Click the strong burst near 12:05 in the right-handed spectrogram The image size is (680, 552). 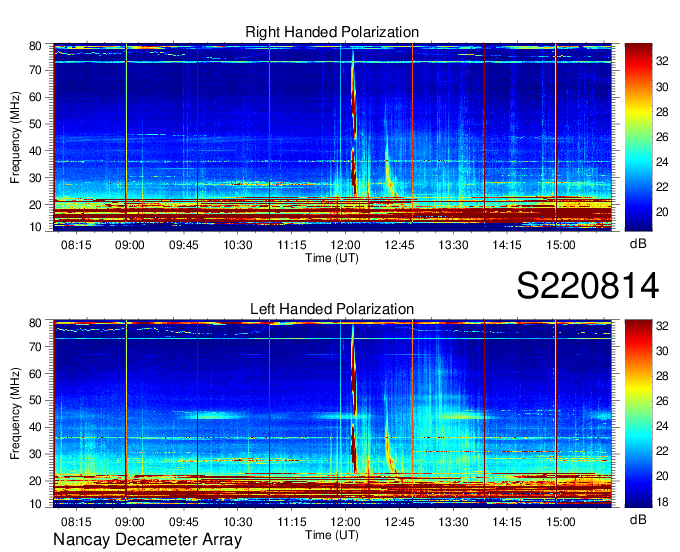pyautogui.click(x=353, y=126)
